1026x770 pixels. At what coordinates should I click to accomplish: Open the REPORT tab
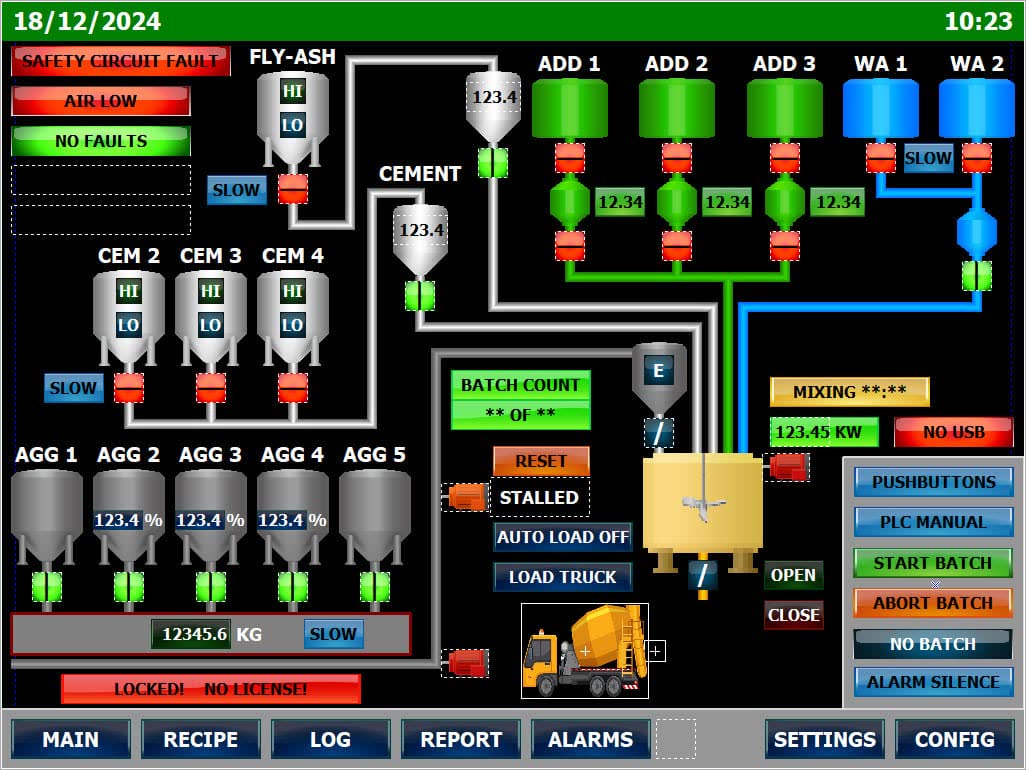(x=461, y=739)
